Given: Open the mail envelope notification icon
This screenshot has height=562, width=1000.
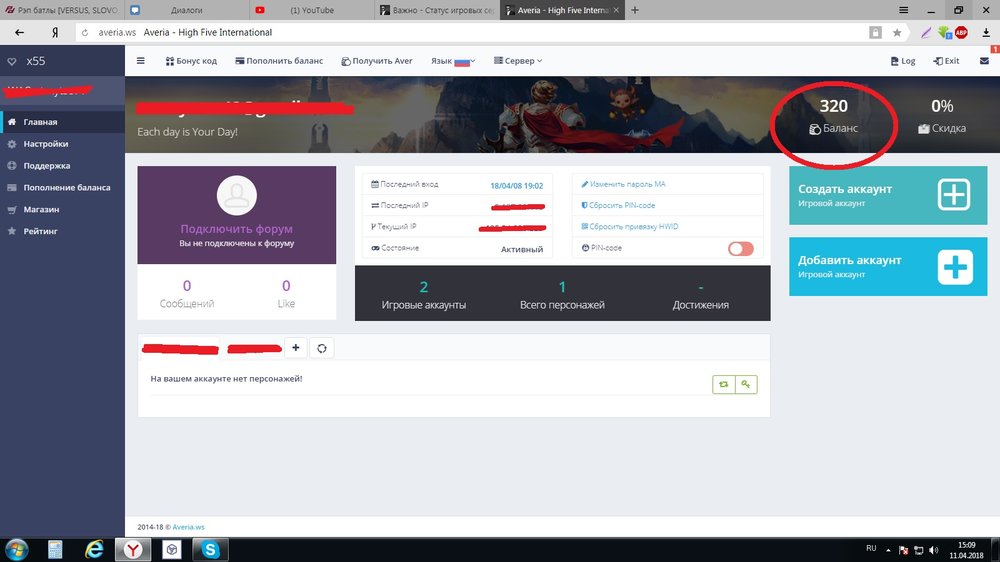Looking at the screenshot, I should click(x=984, y=61).
